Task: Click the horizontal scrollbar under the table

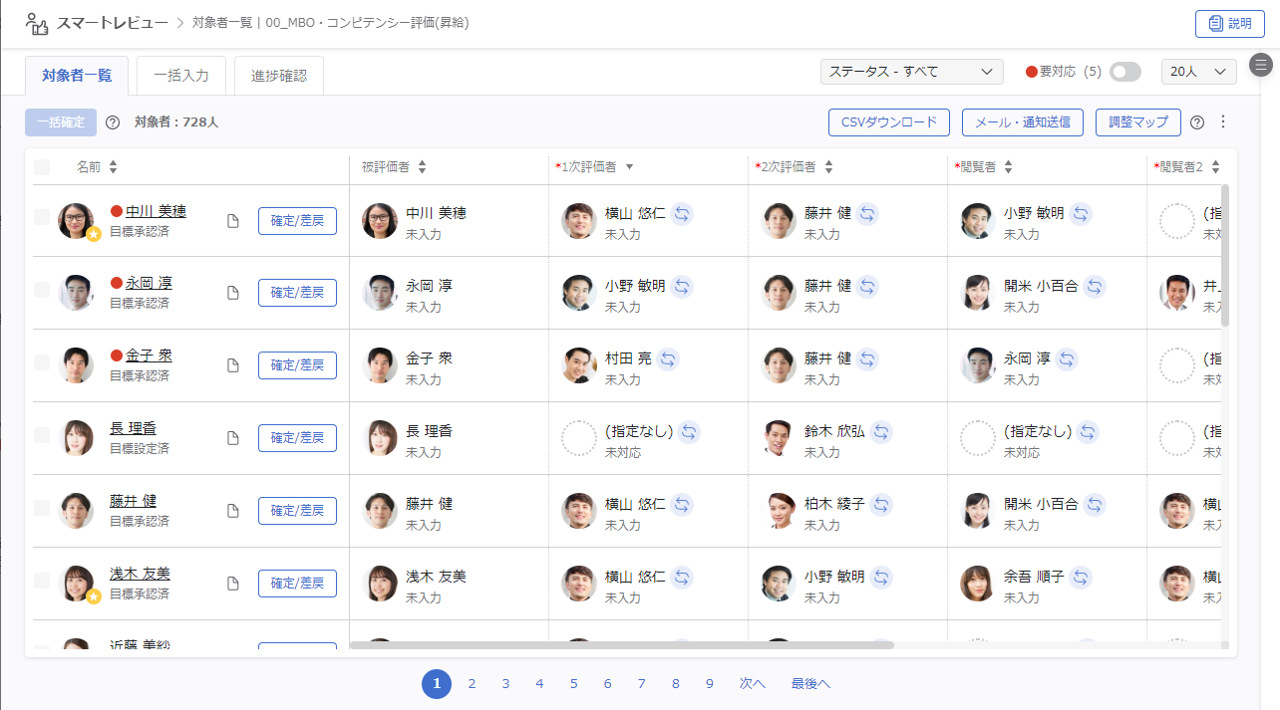Action: pos(620,645)
